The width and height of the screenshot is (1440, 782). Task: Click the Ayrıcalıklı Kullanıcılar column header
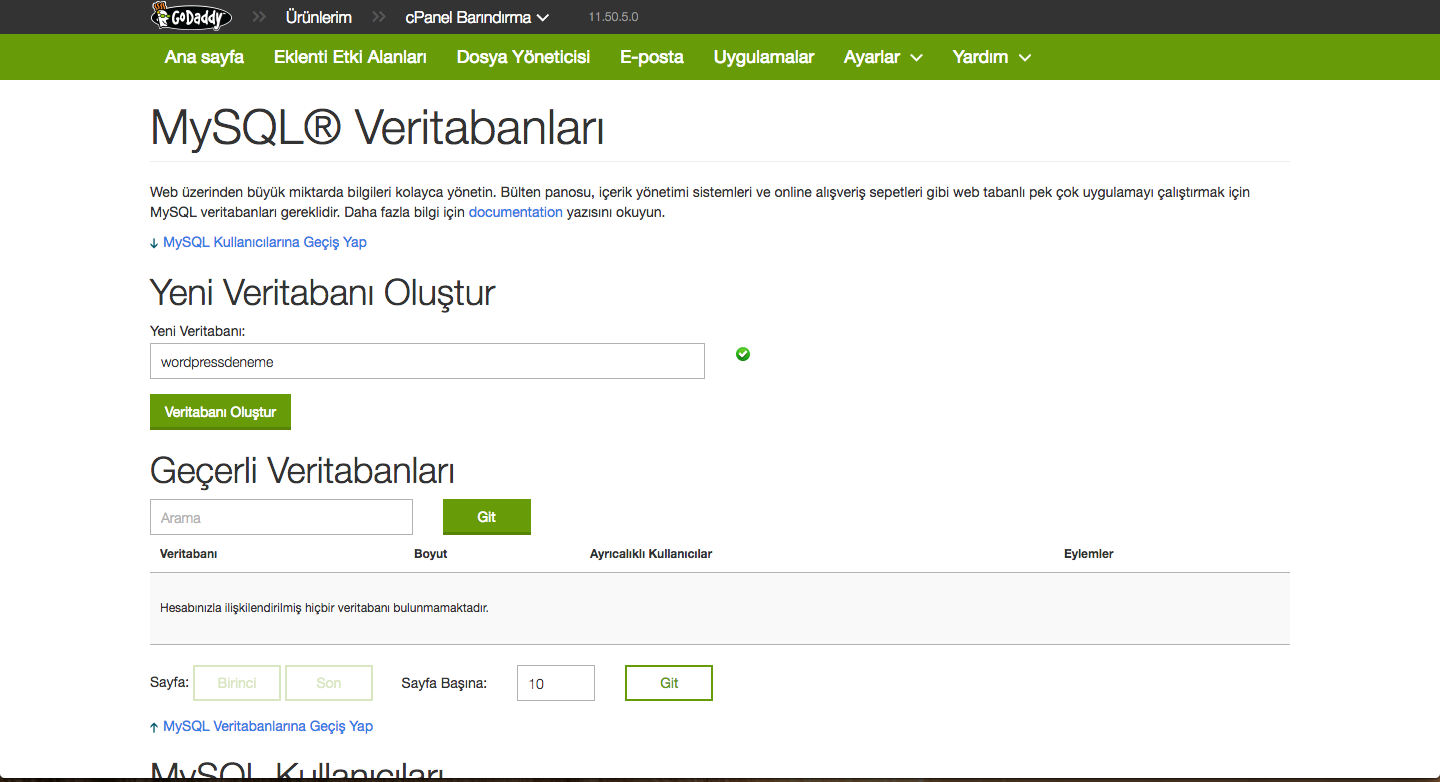point(651,554)
